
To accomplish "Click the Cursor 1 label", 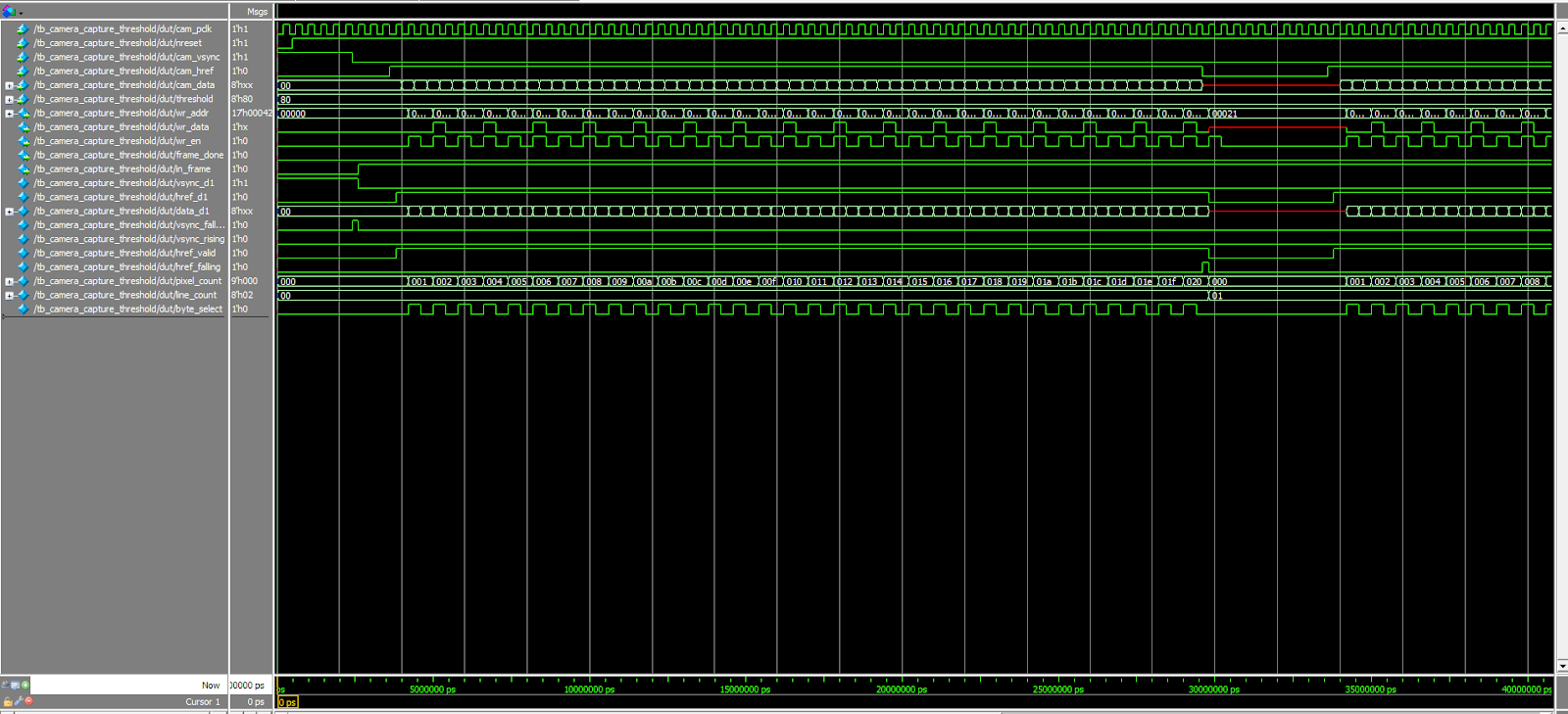I will [203, 701].
